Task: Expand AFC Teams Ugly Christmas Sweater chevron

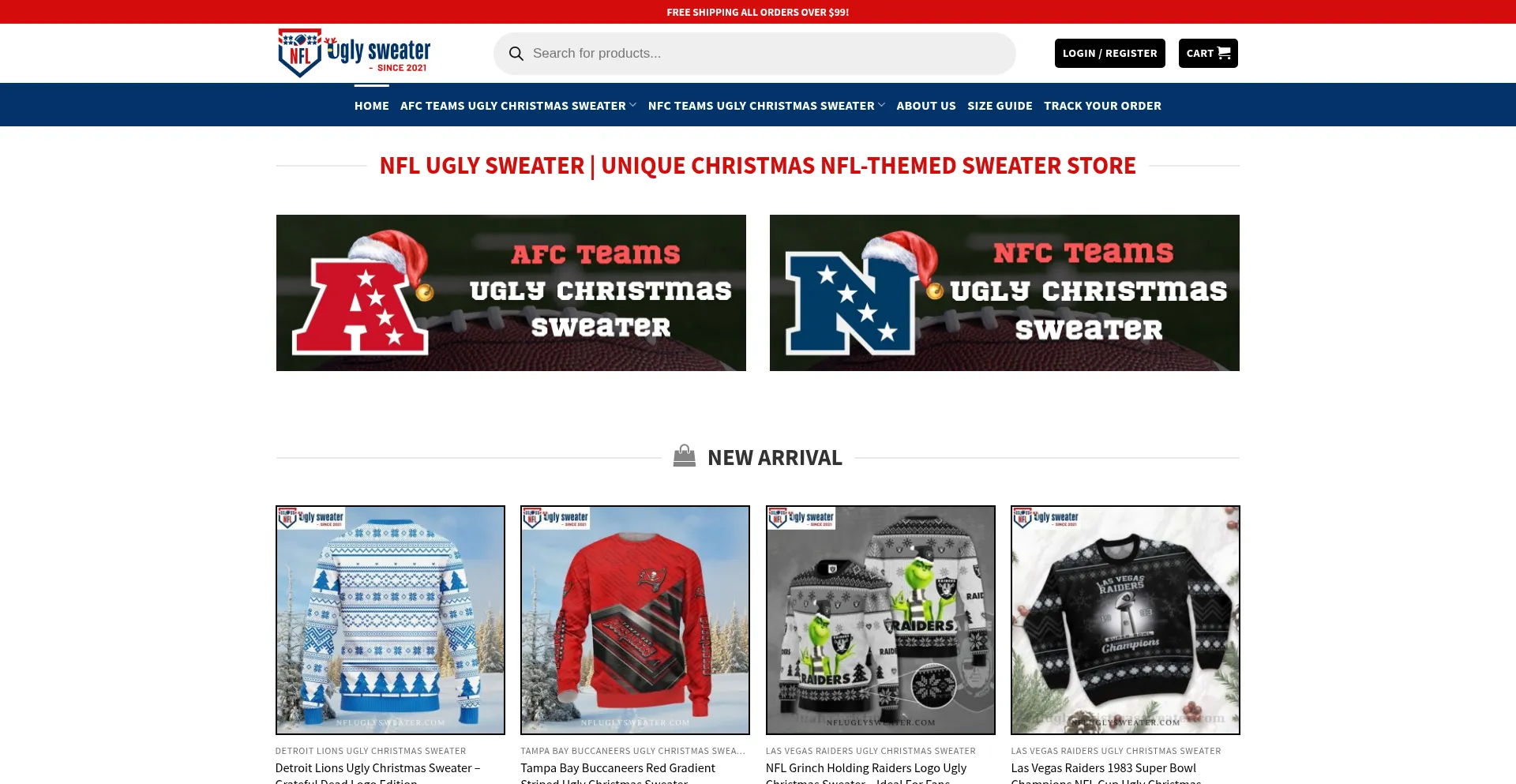Action: tap(633, 105)
